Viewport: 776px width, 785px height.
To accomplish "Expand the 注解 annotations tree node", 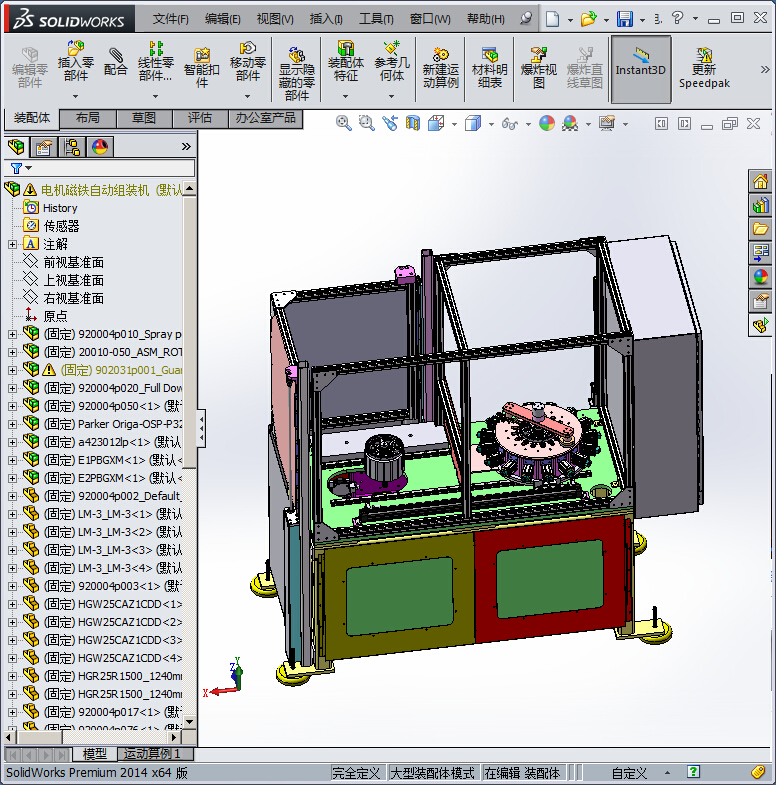I will click(13, 244).
